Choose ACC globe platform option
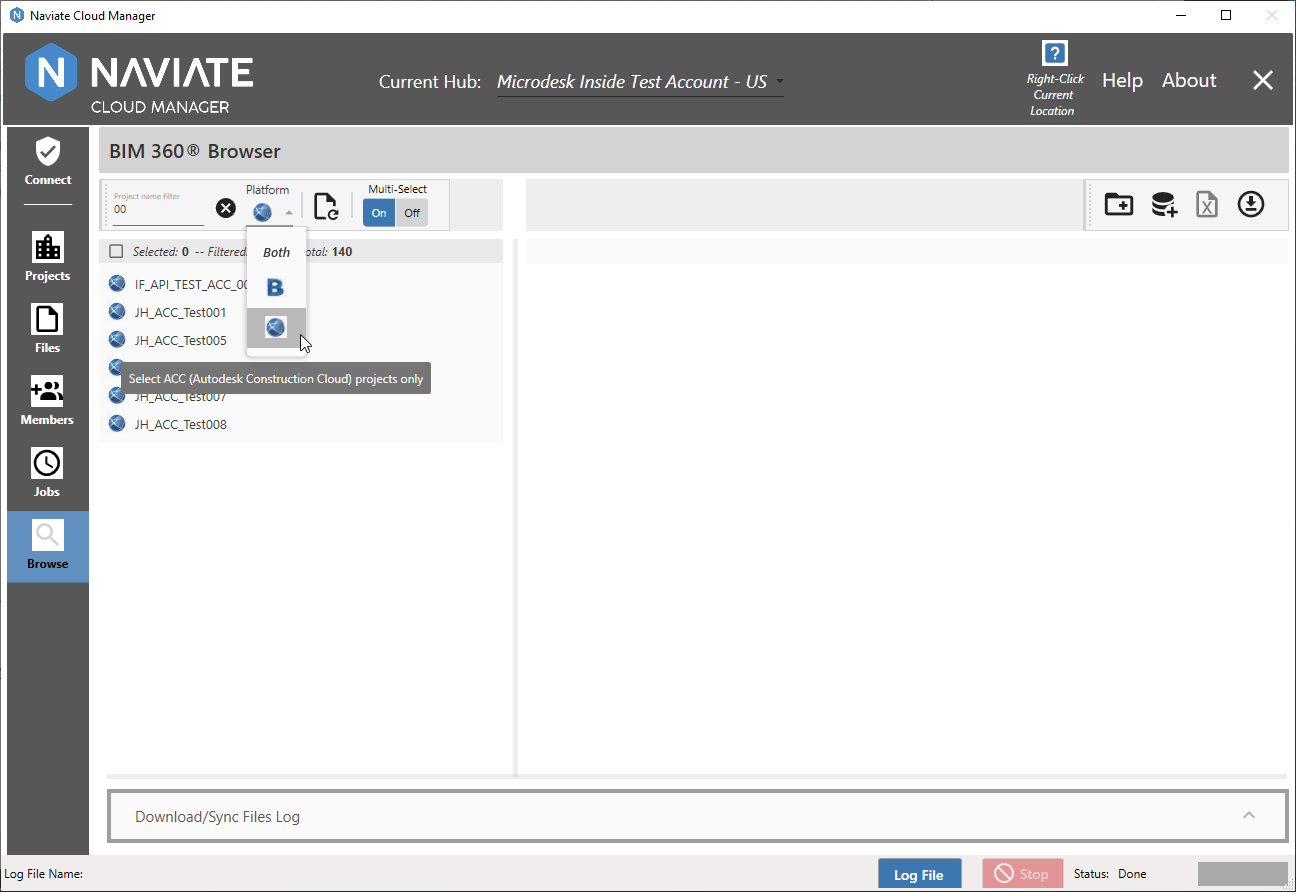1296x892 pixels. pyautogui.click(x=276, y=327)
